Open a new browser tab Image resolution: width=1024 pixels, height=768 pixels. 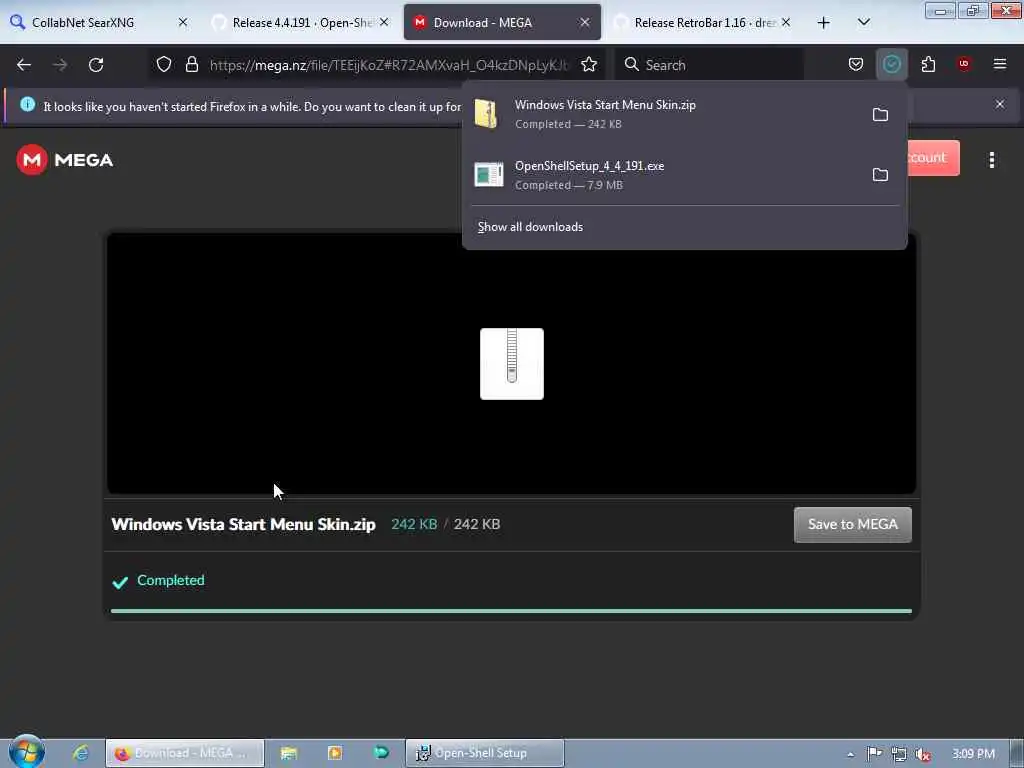point(824,23)
